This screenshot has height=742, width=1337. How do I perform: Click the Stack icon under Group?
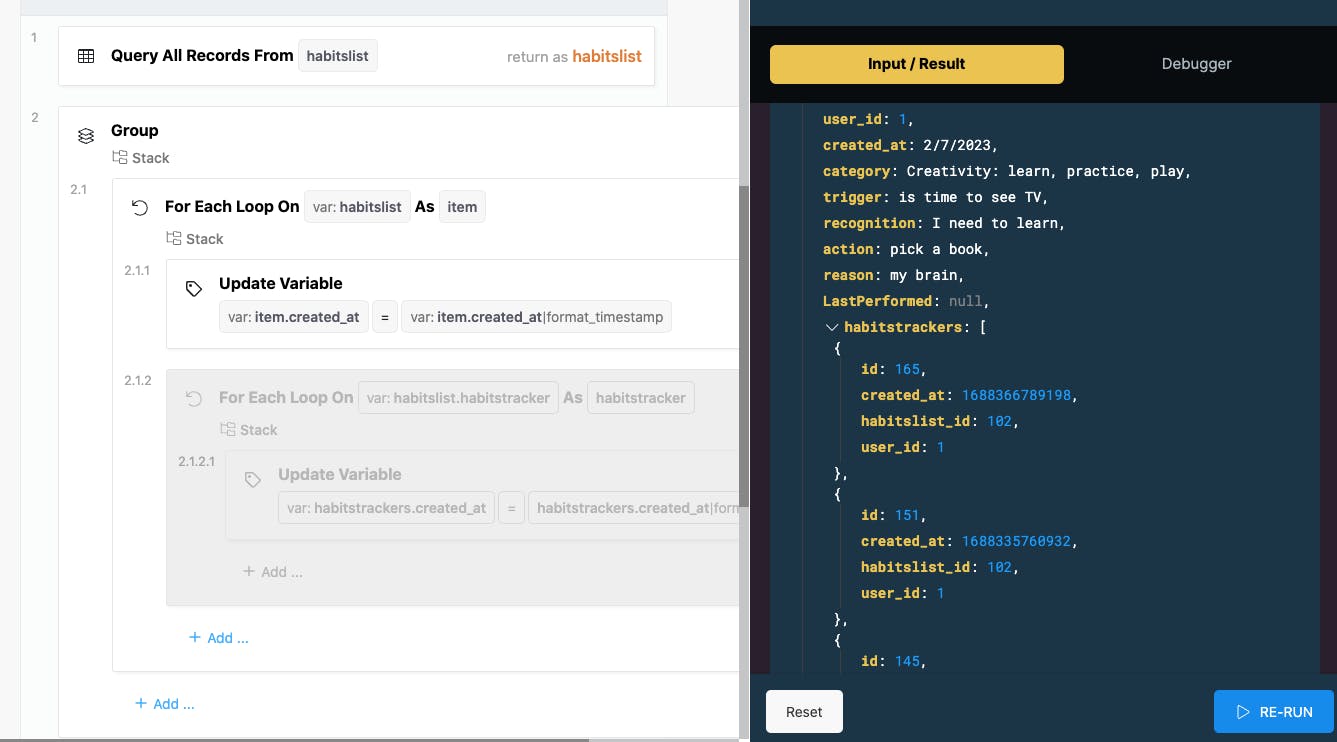click(120, 158)
